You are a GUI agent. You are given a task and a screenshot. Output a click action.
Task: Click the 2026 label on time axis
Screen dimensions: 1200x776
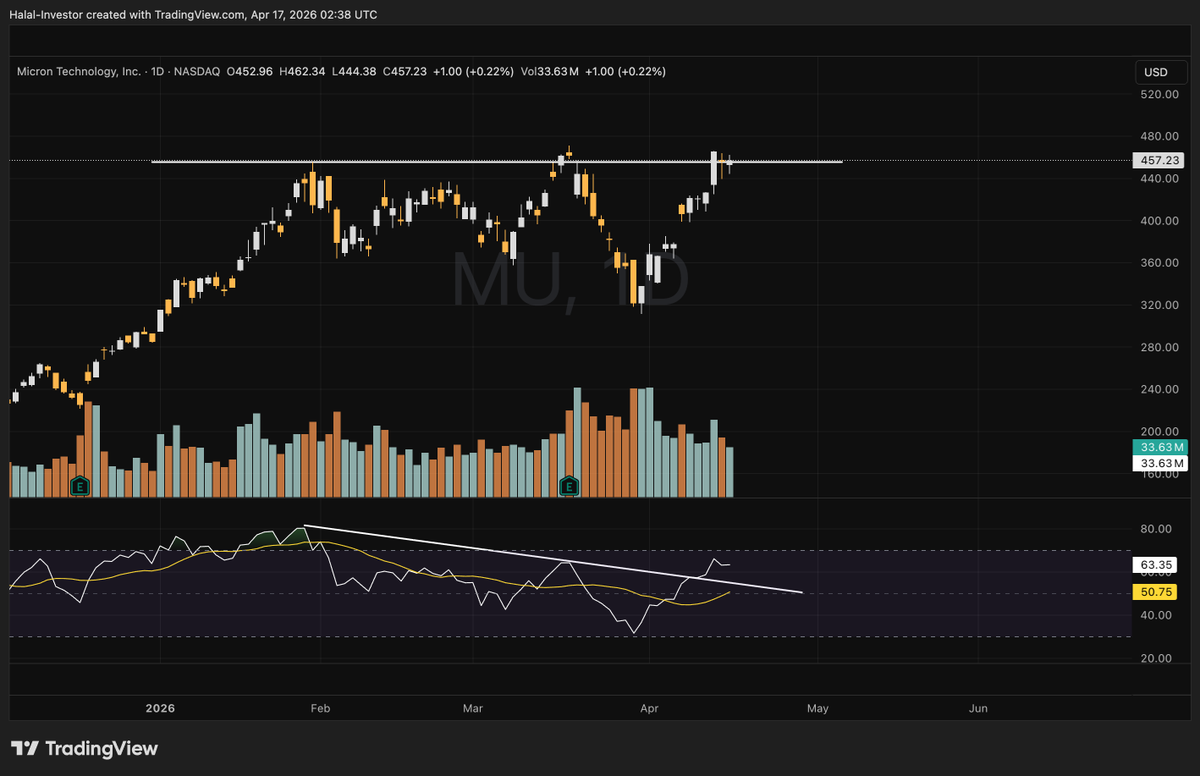pos(160,708)
